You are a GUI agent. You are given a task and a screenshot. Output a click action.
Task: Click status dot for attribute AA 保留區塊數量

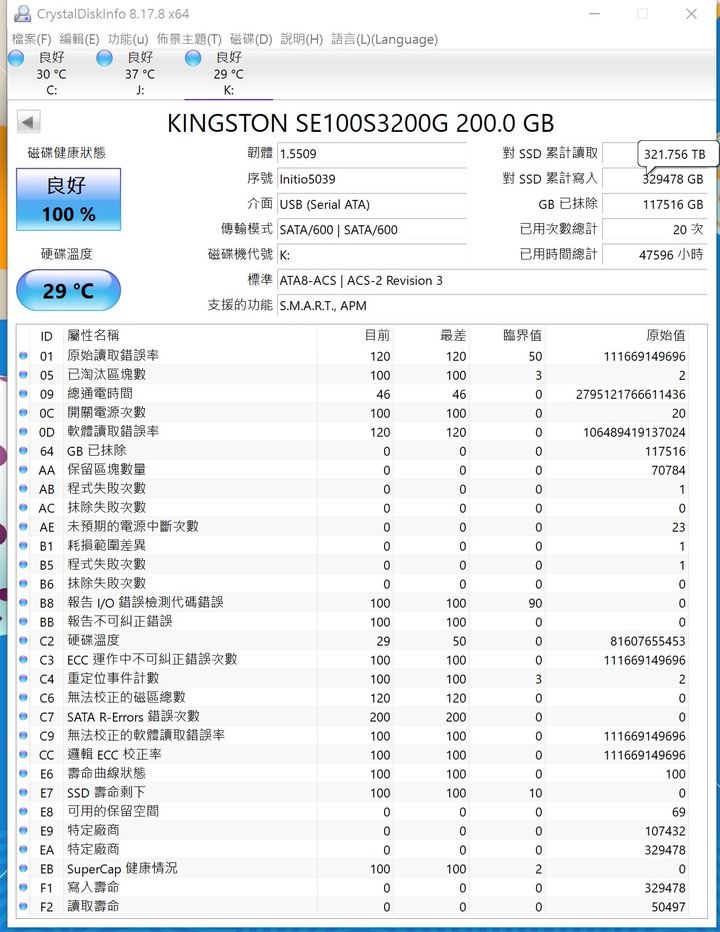coord(23,470)
